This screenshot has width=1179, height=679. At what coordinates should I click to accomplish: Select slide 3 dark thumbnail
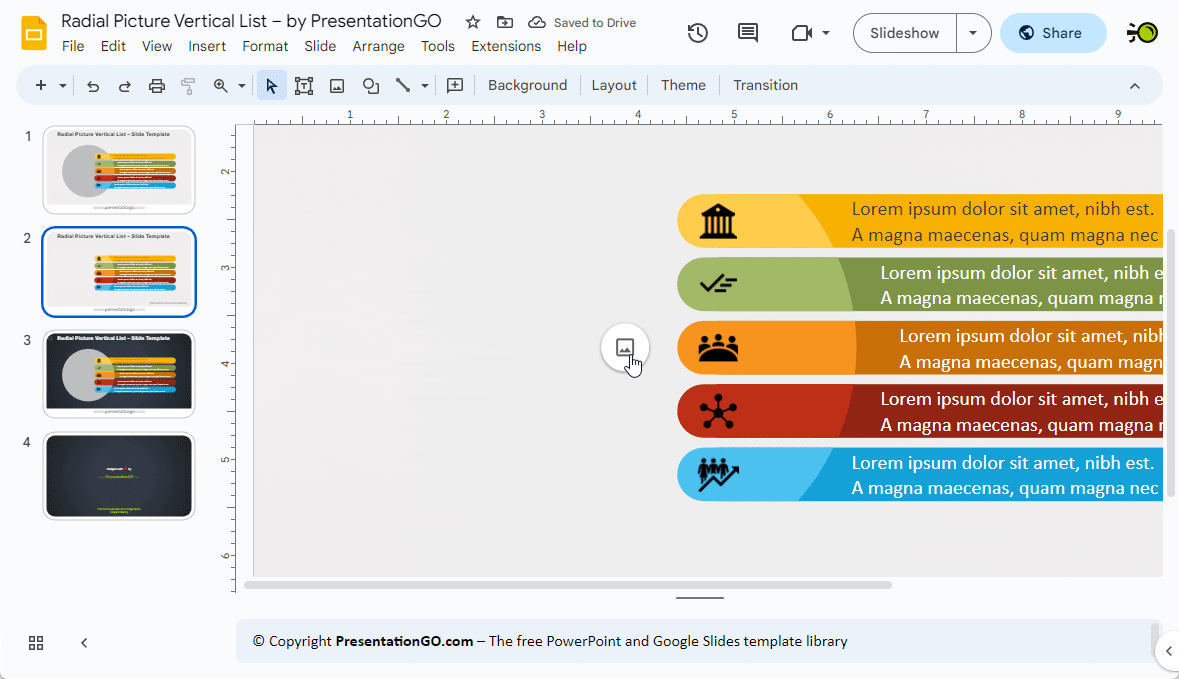coord(119,374)
